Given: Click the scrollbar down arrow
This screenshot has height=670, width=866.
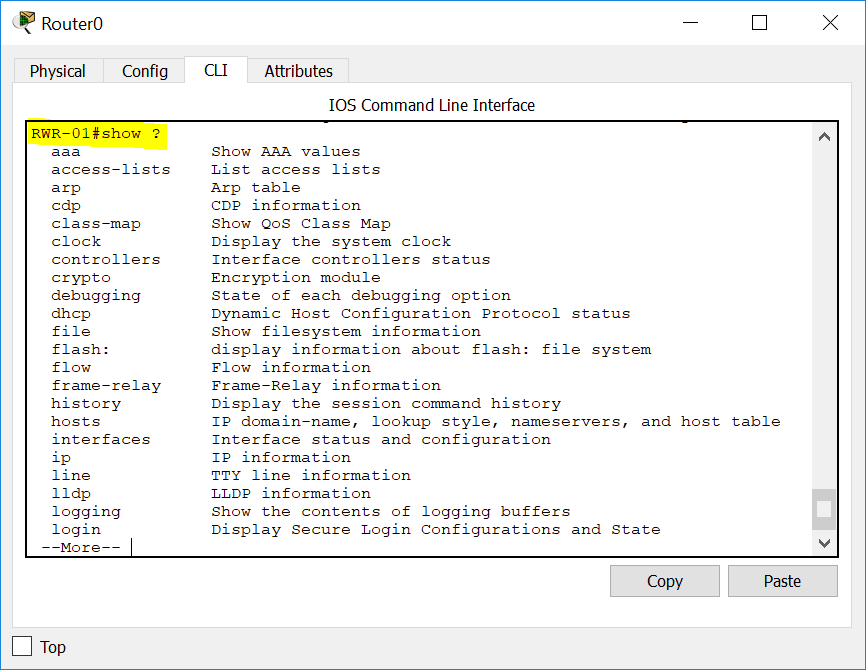Looking at the screenshot, I should tap(823, 543).
